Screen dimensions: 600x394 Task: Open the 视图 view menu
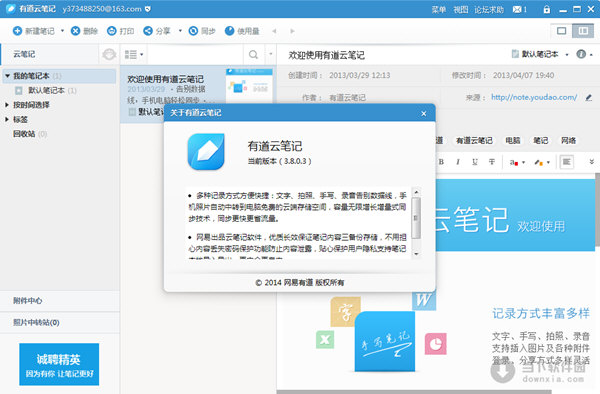461,10
